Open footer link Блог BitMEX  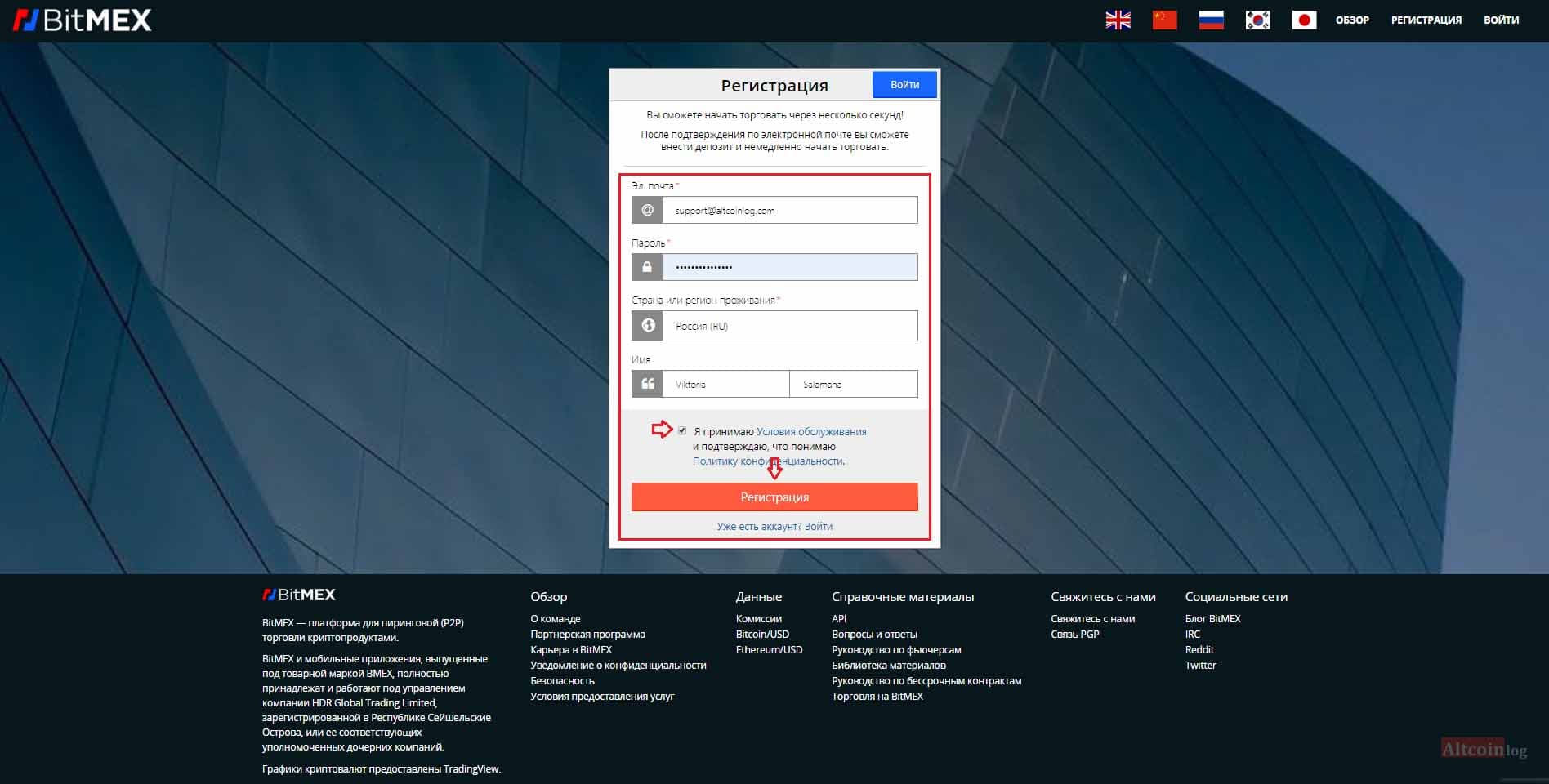point(1212,619)
